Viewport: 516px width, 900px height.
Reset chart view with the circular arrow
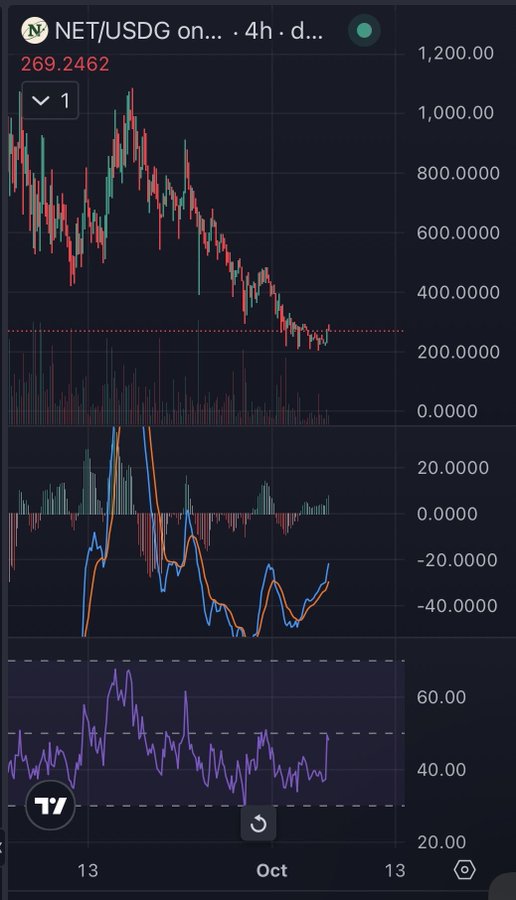tap(258, 824)
